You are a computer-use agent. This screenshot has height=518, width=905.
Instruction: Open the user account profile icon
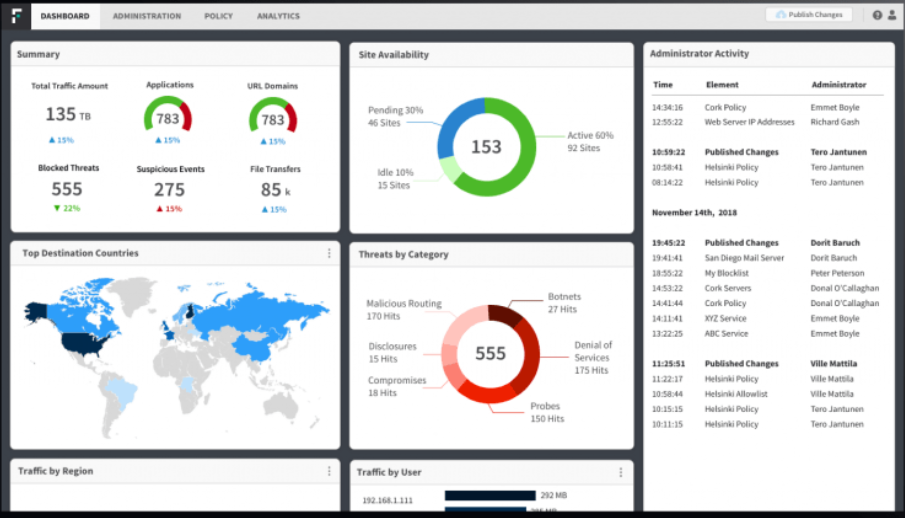coord(892,16)
